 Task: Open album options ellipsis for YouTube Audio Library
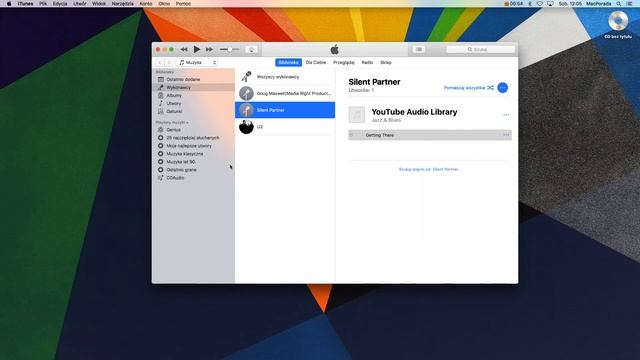[x=506, y=115]
